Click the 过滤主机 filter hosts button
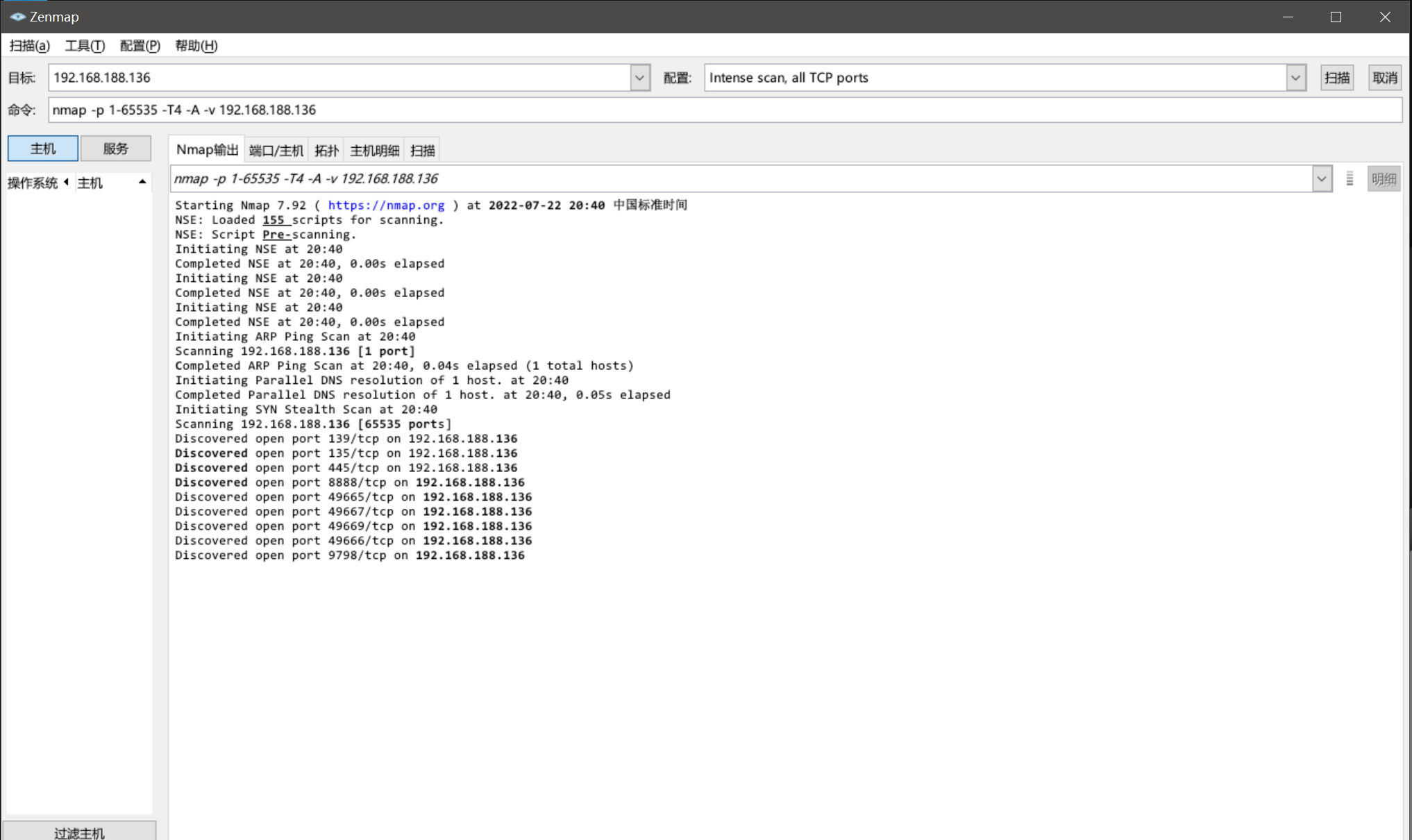The image size is (1412, 840). pos(79,832)
